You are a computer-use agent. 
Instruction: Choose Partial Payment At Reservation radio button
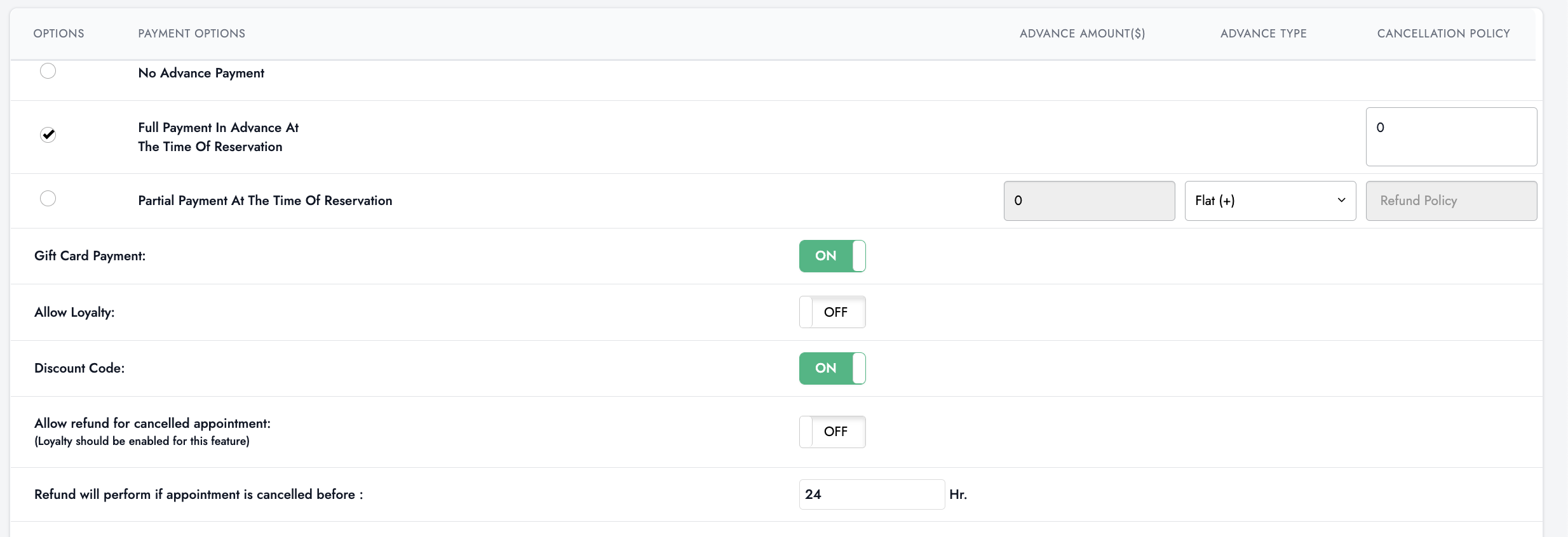click(48, 199)
